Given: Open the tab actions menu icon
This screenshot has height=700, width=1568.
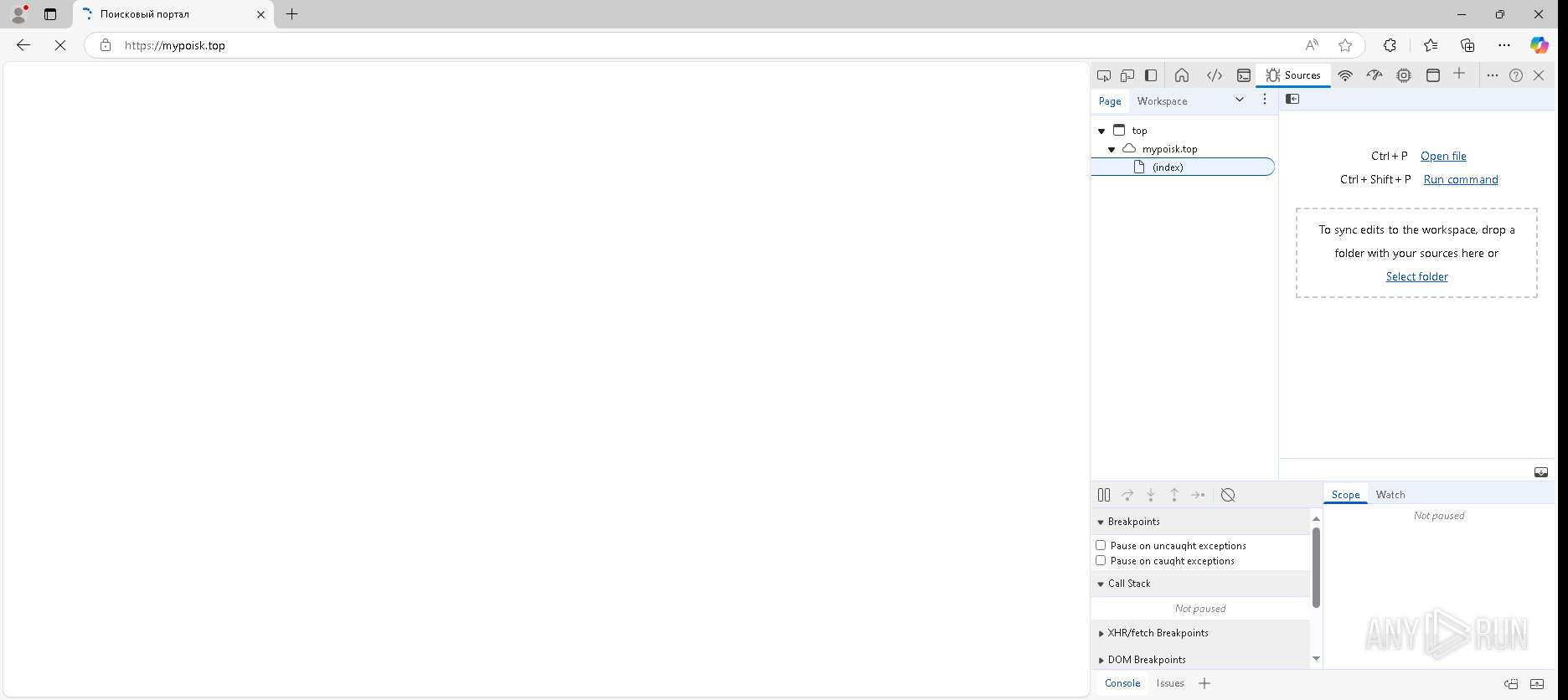Looking at the screenshot, I should click(50, 14).
